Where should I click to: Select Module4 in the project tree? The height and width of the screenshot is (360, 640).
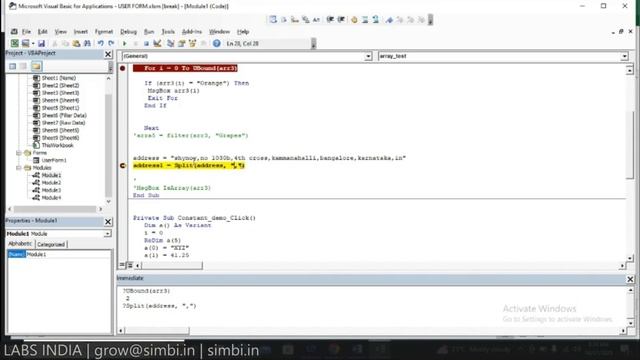(x=51, y=198)
